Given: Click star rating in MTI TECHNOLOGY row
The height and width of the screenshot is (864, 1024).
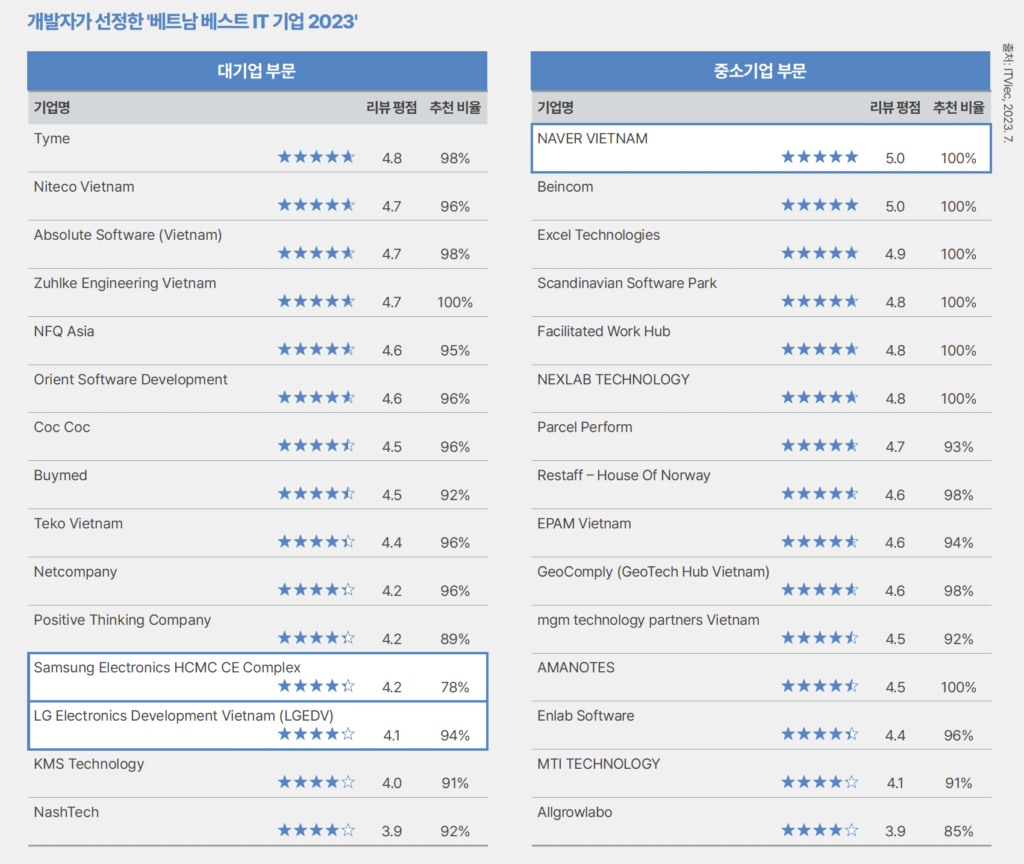Looking at the screenshot, I should [820, 782].
